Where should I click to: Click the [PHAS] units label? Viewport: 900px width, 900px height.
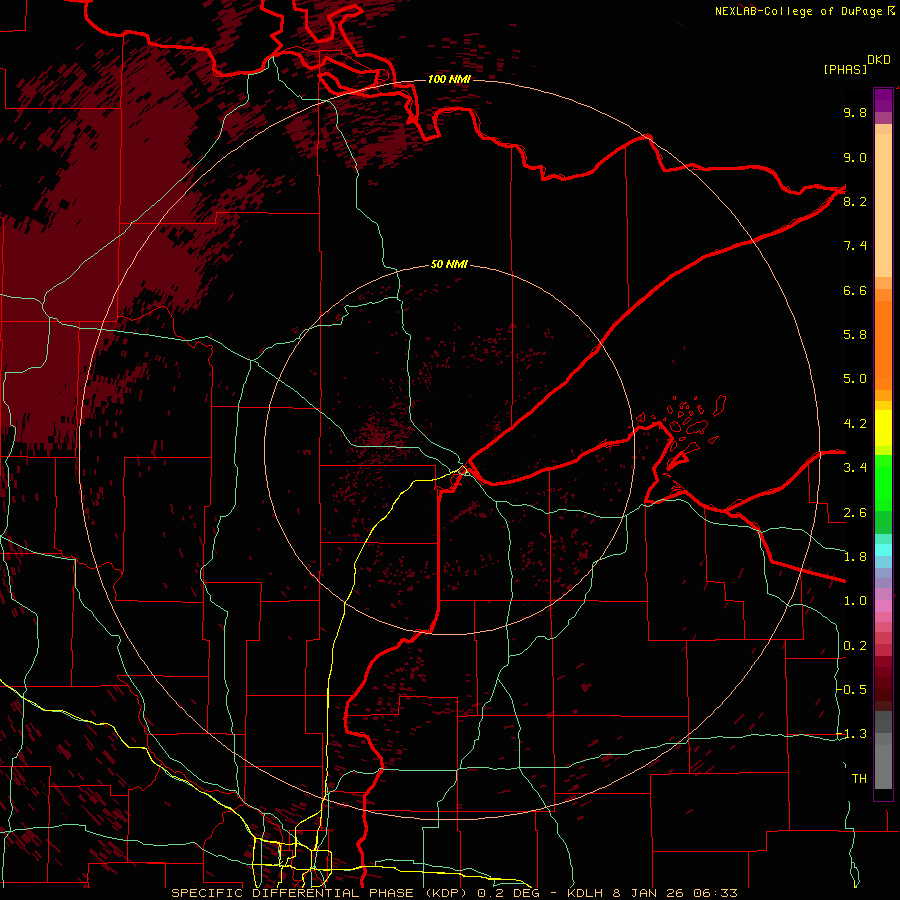(x=845, y=70)
